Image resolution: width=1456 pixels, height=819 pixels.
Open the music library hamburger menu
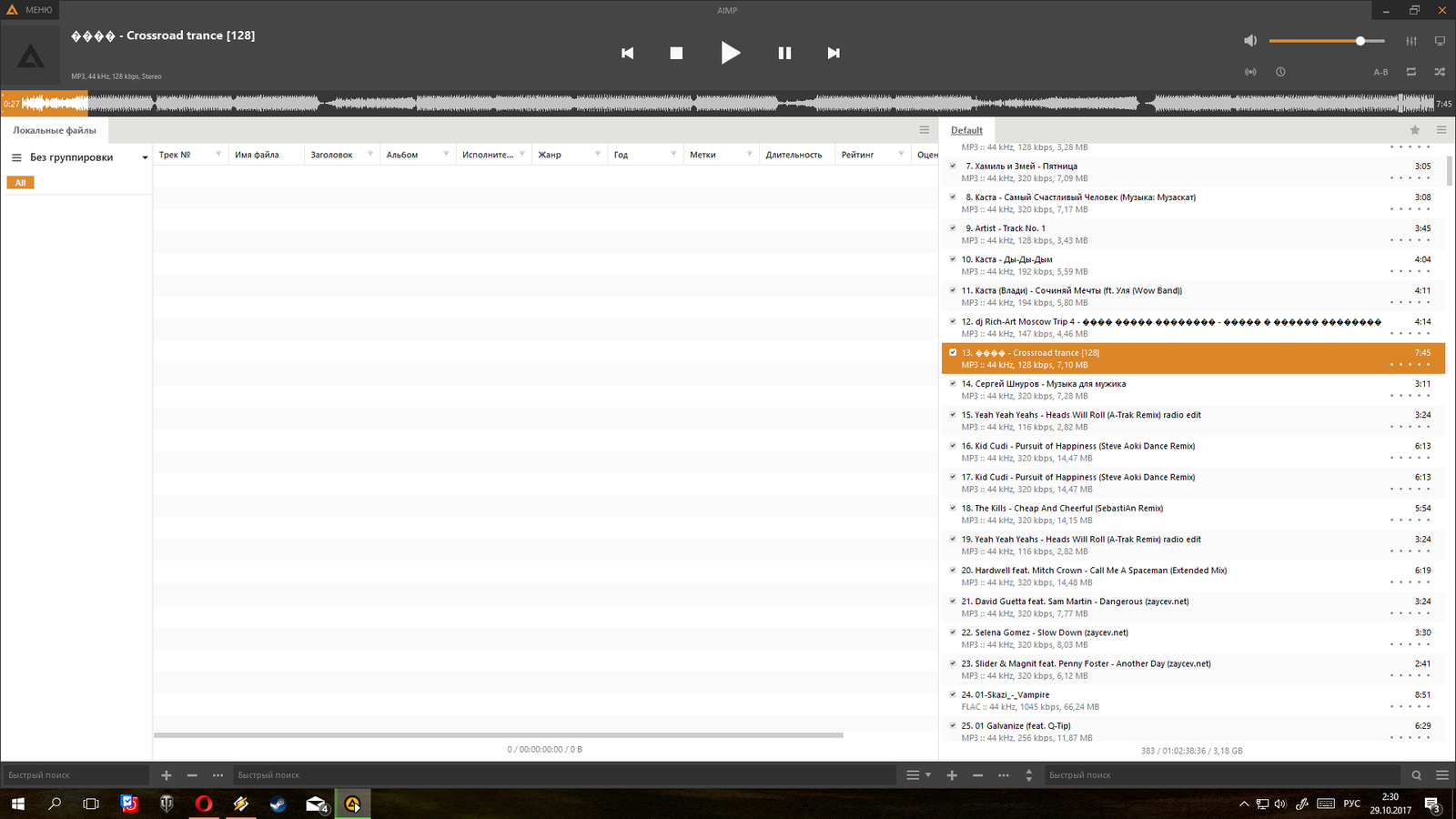pyautogui.click(x=924, y=130)
